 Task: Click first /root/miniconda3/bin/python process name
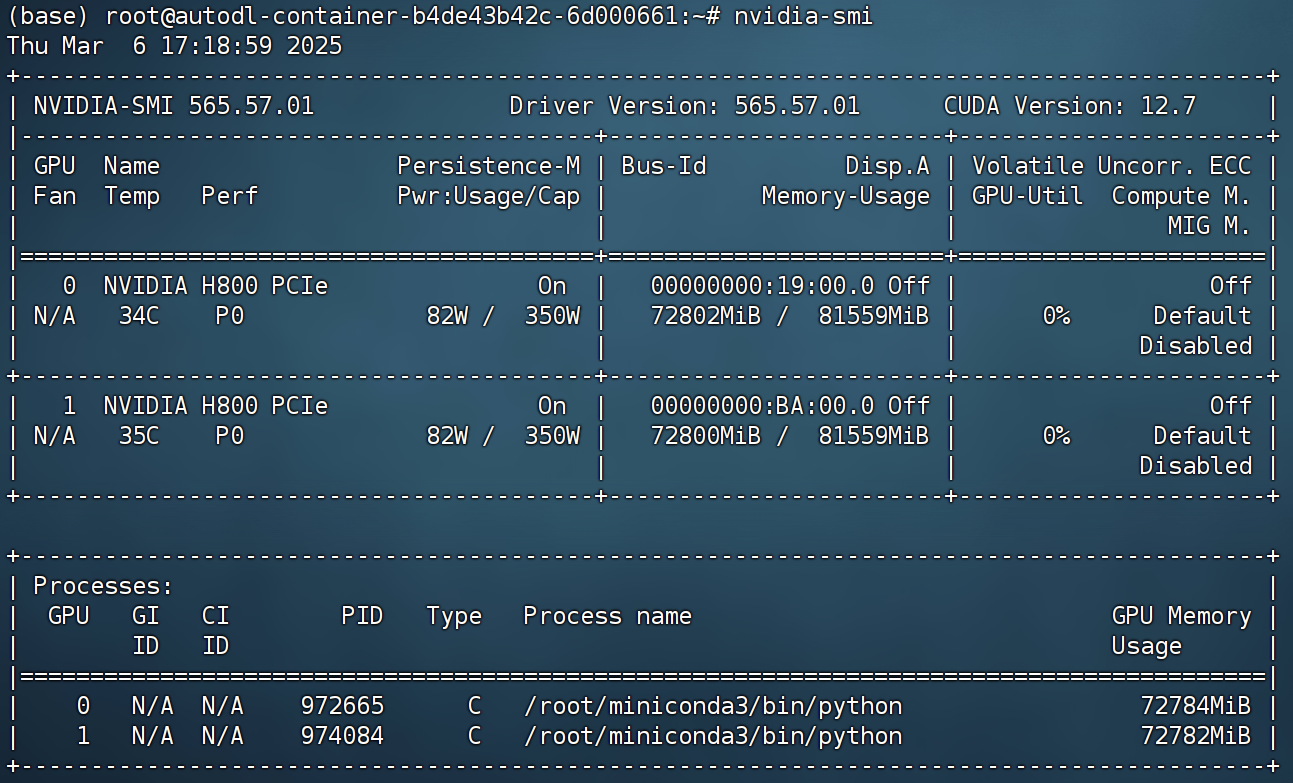click(x=713, y=706)
